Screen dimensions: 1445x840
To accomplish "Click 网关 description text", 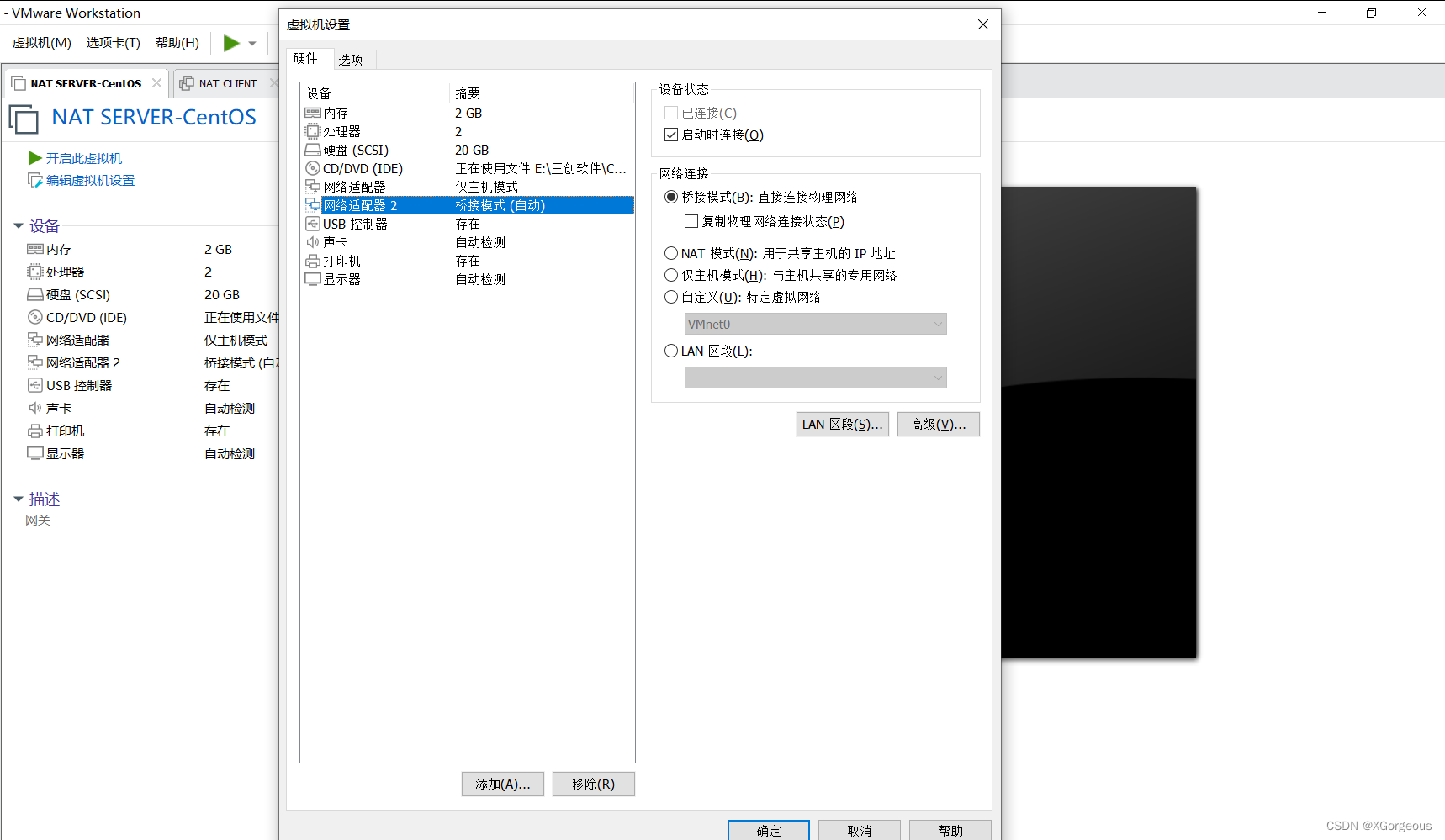I will click(38, 520).
